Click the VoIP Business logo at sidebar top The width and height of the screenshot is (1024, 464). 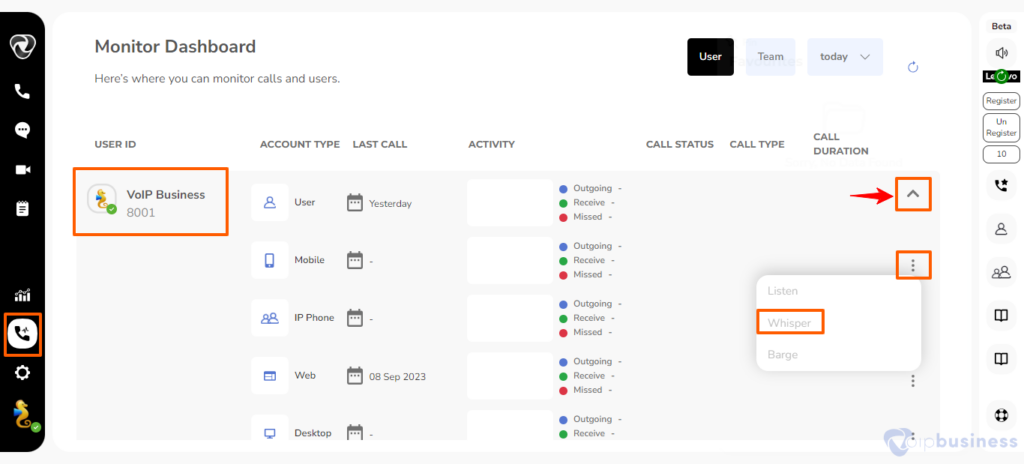click(22, 46)
